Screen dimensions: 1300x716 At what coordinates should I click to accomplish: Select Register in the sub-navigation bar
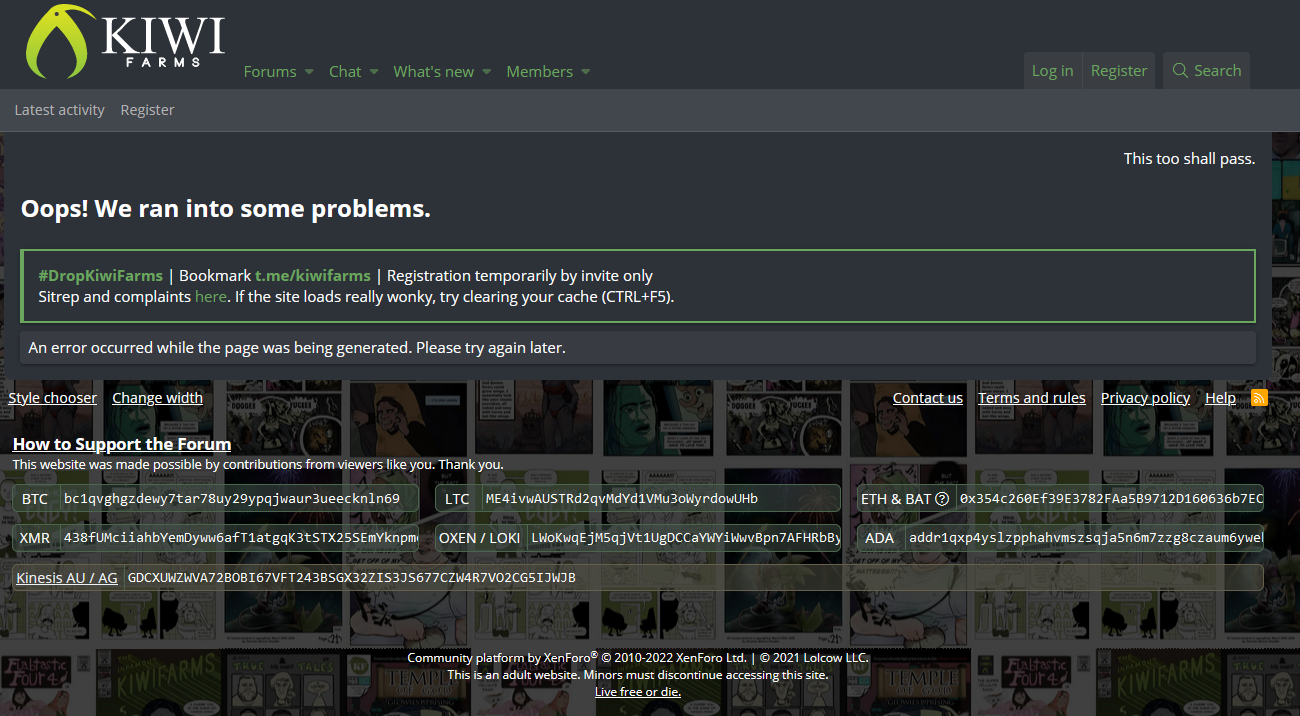148,110
